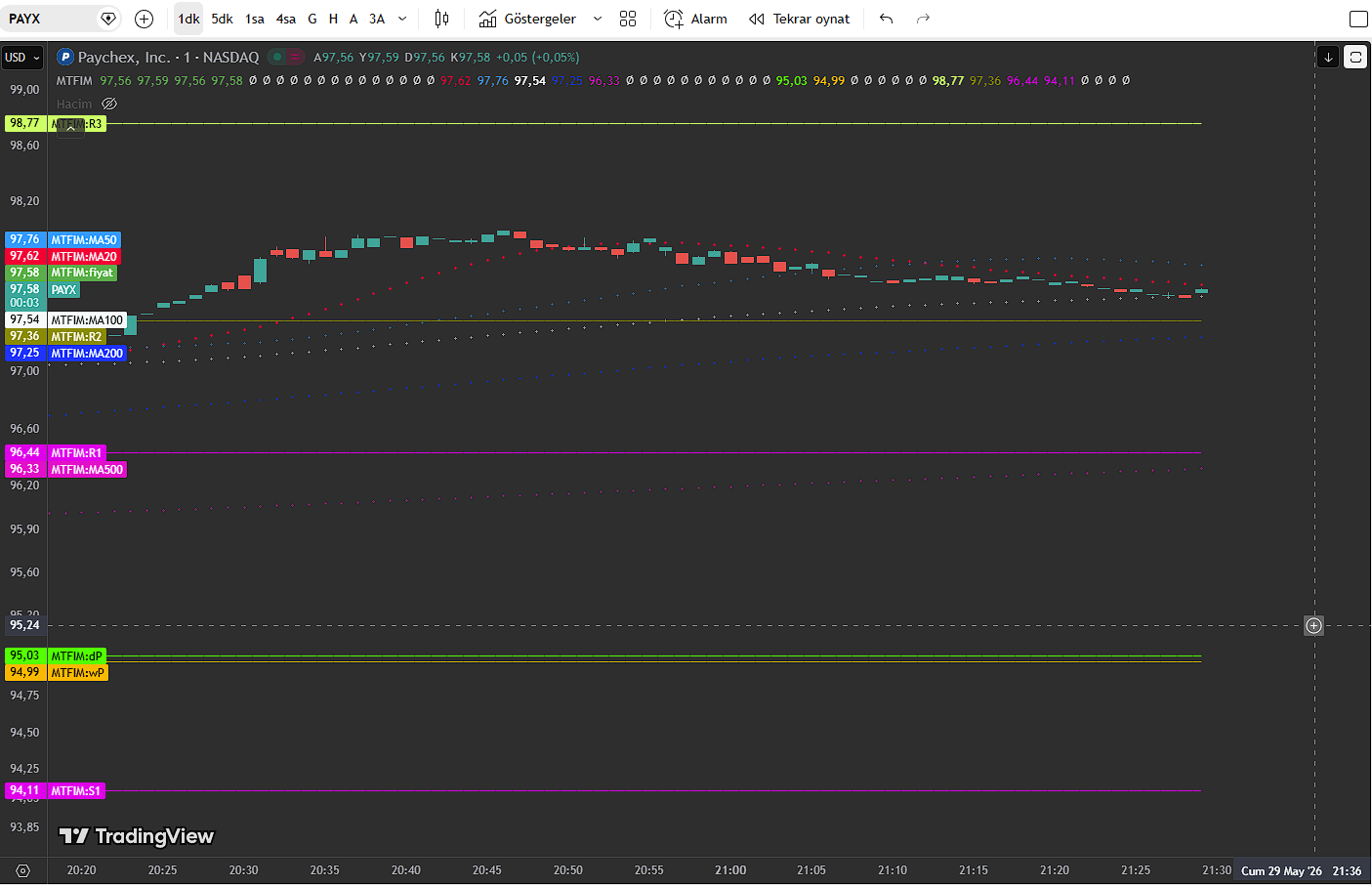Click the "MTFIM:MA20" red label
Screen dimensions: 1372x887
[84, 257]
